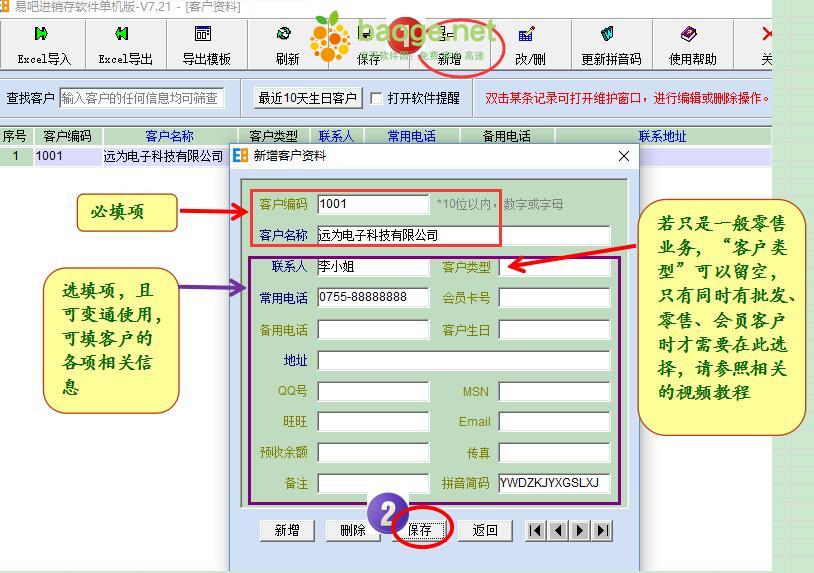
Task: Click the 删除 button in dialog
Action: 353,530
